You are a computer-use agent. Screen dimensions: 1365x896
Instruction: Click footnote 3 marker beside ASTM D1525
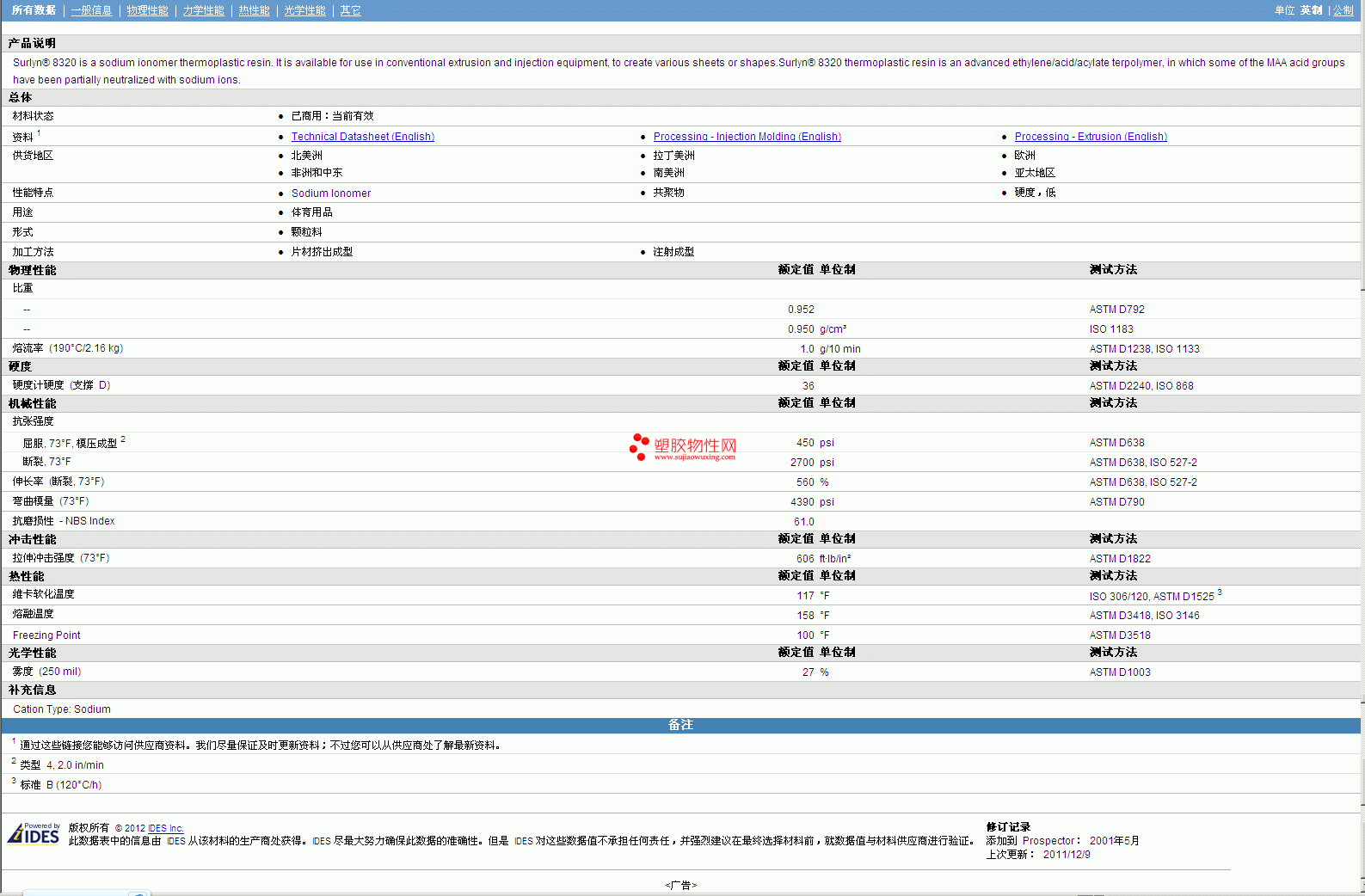point(1219,592)
